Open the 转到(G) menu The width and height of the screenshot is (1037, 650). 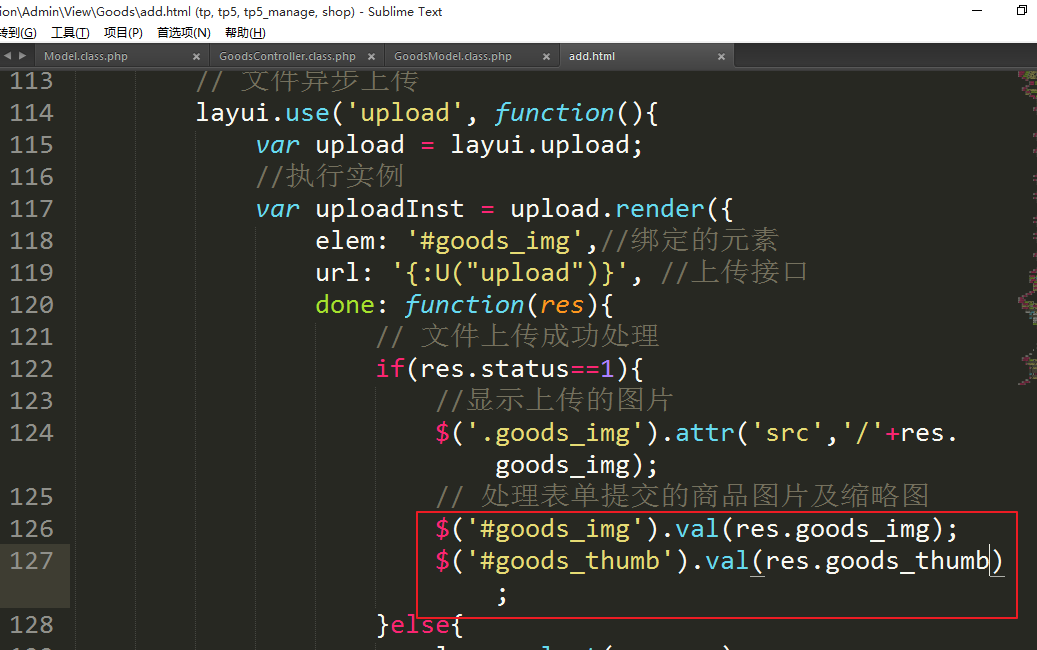tap(18, 33)
